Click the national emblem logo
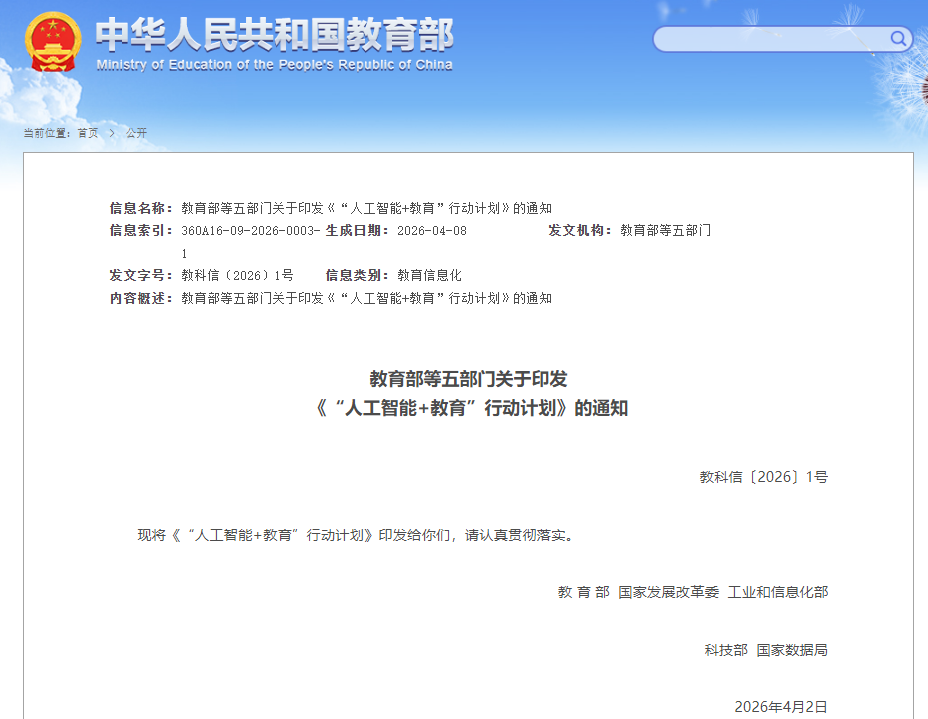 (53, 43)
